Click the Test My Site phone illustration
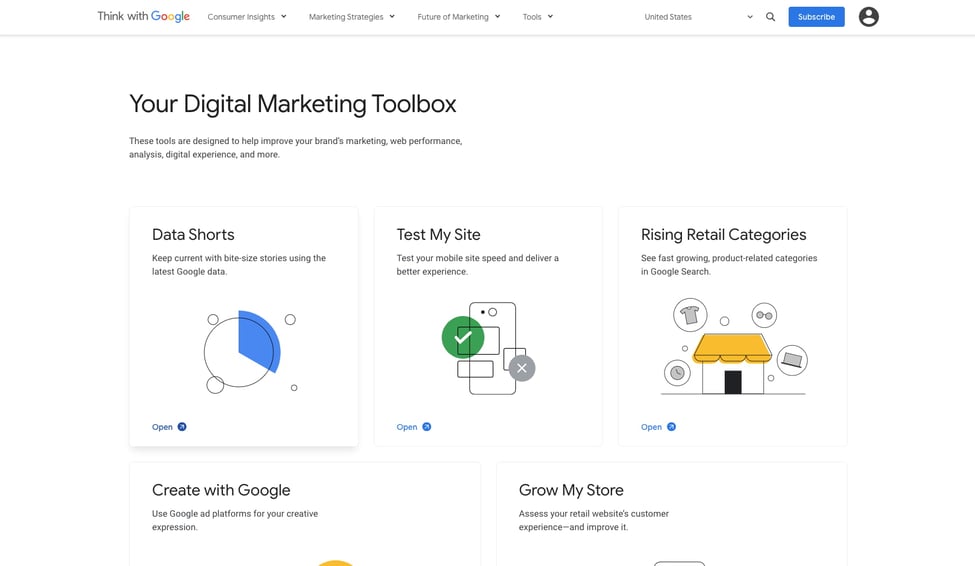Image resolution: width=975 pixels, height=566 pixels. [489, 348]
